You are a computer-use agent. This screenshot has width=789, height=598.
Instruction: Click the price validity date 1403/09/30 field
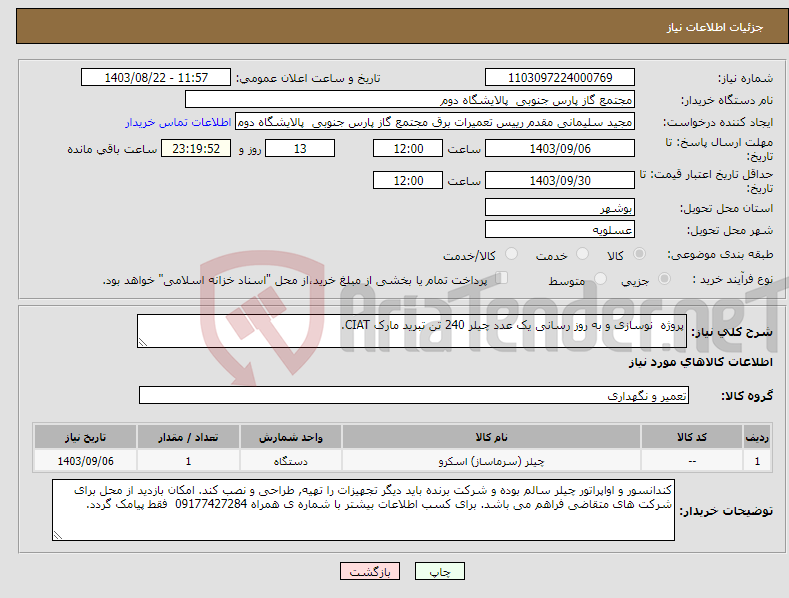[x=560, y=180]
